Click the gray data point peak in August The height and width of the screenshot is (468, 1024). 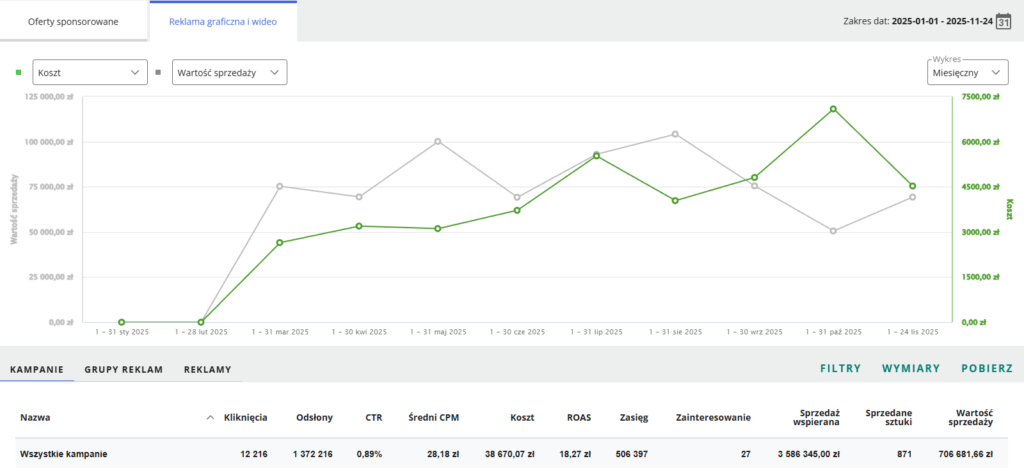point(675,134)
